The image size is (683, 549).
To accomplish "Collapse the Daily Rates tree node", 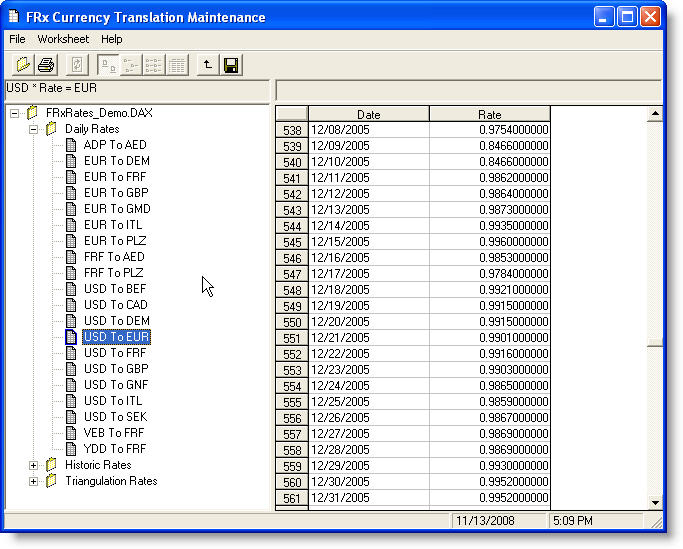I will pos(33,129).
